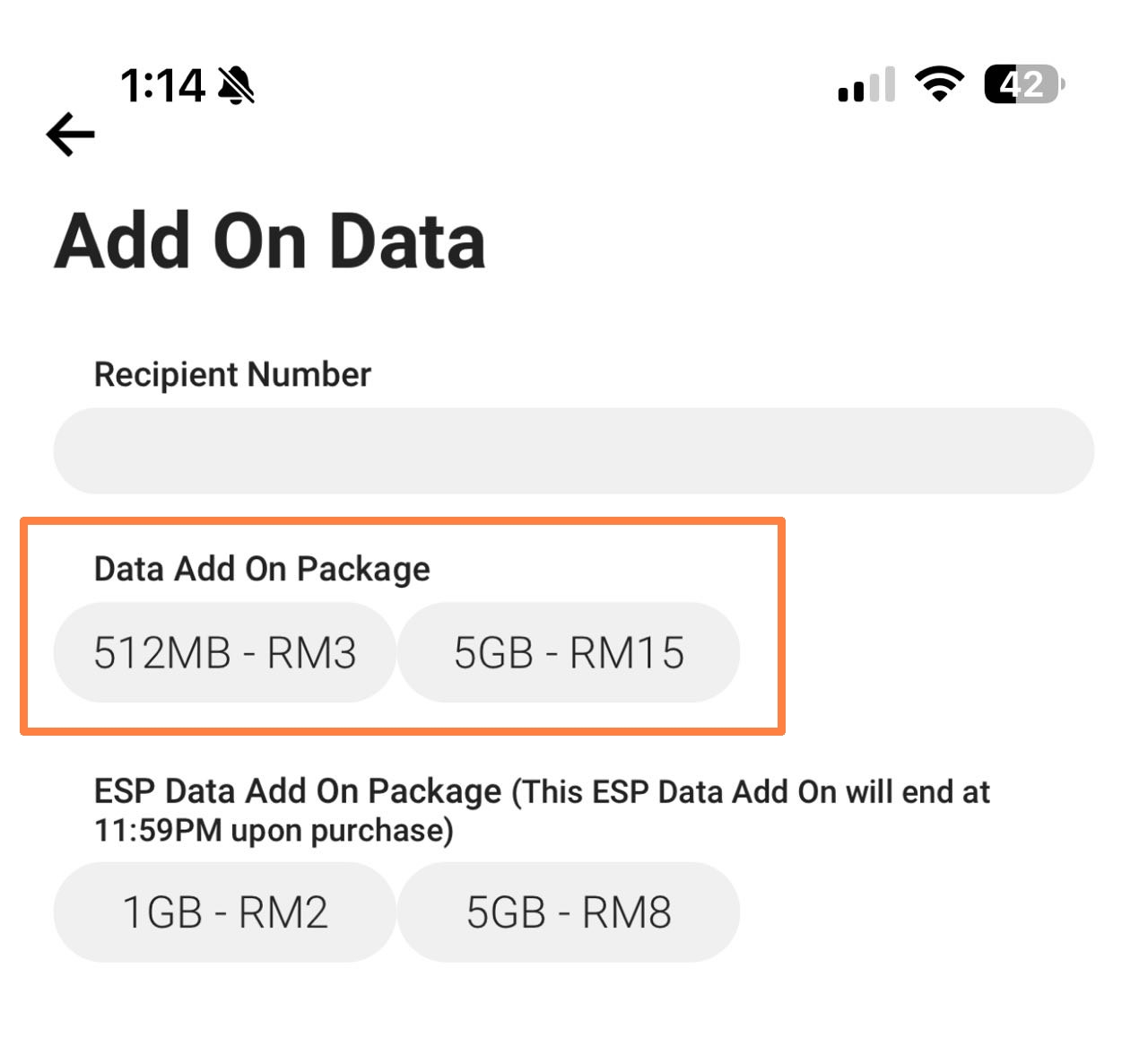The height and width of the screenshot is (1047, 1148).
Task: Tap the bold ESP Data Add On Package heading
Action: (298, 792)
